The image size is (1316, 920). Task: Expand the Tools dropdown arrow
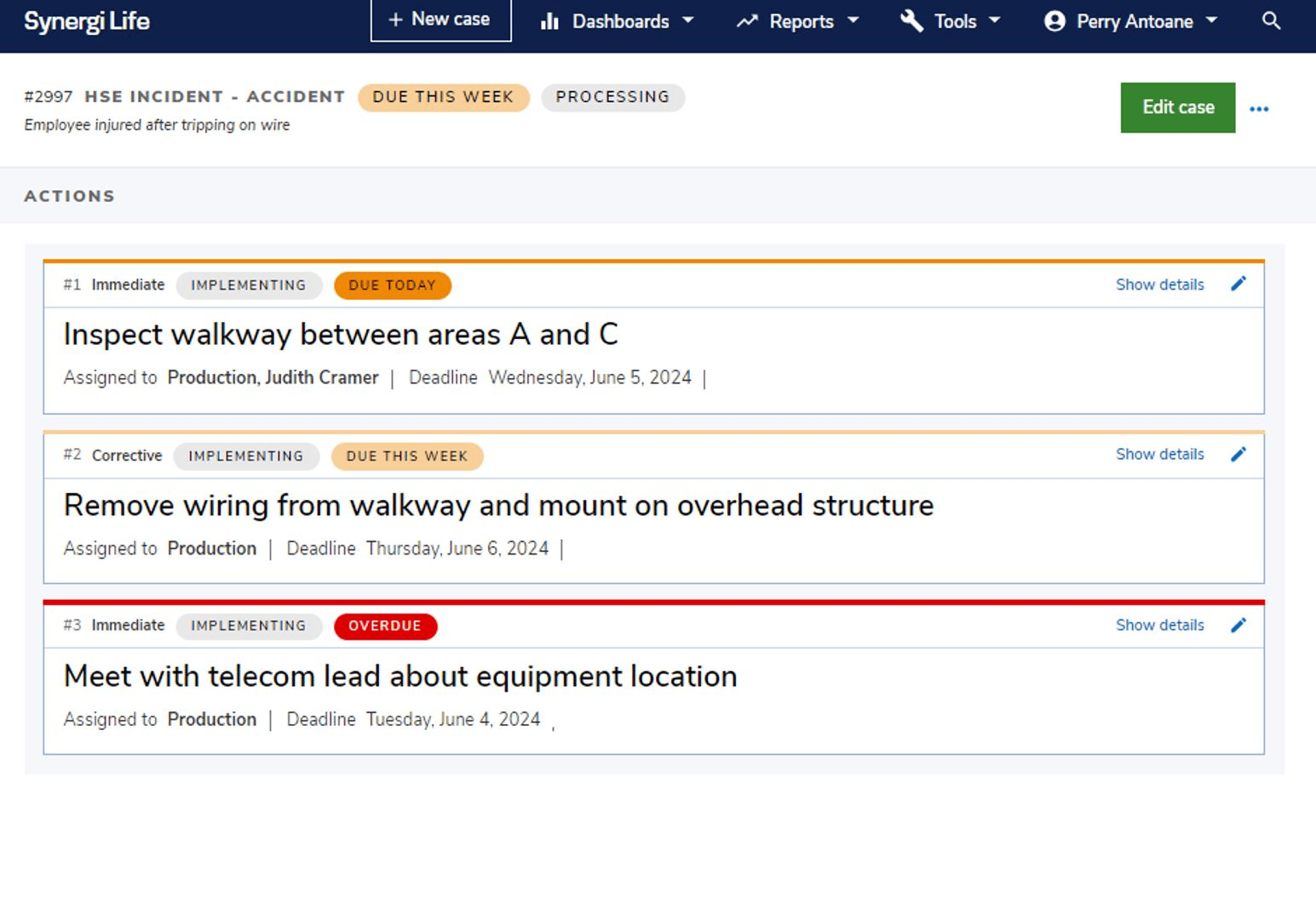(995, 20)
